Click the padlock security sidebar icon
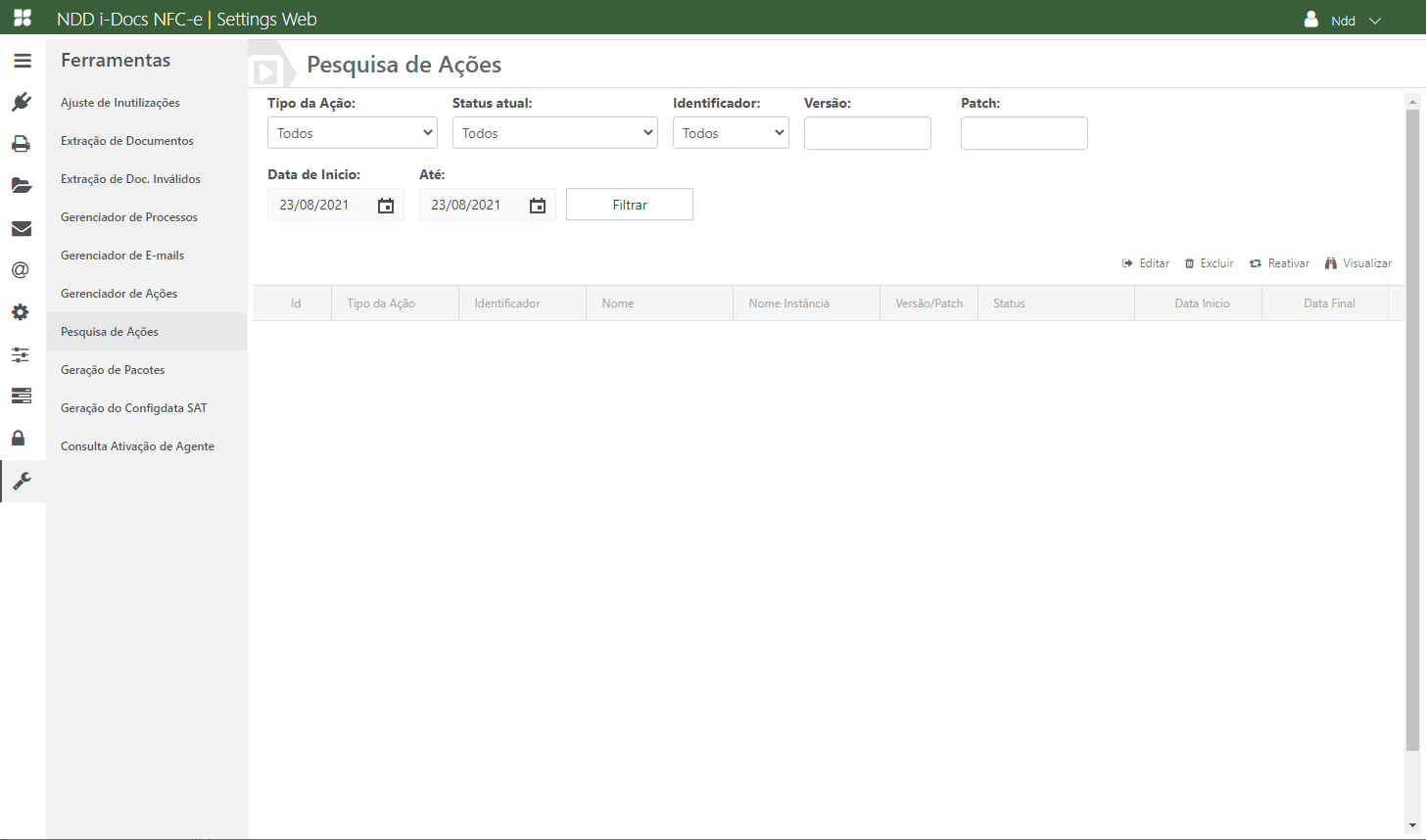 (19, 438)
